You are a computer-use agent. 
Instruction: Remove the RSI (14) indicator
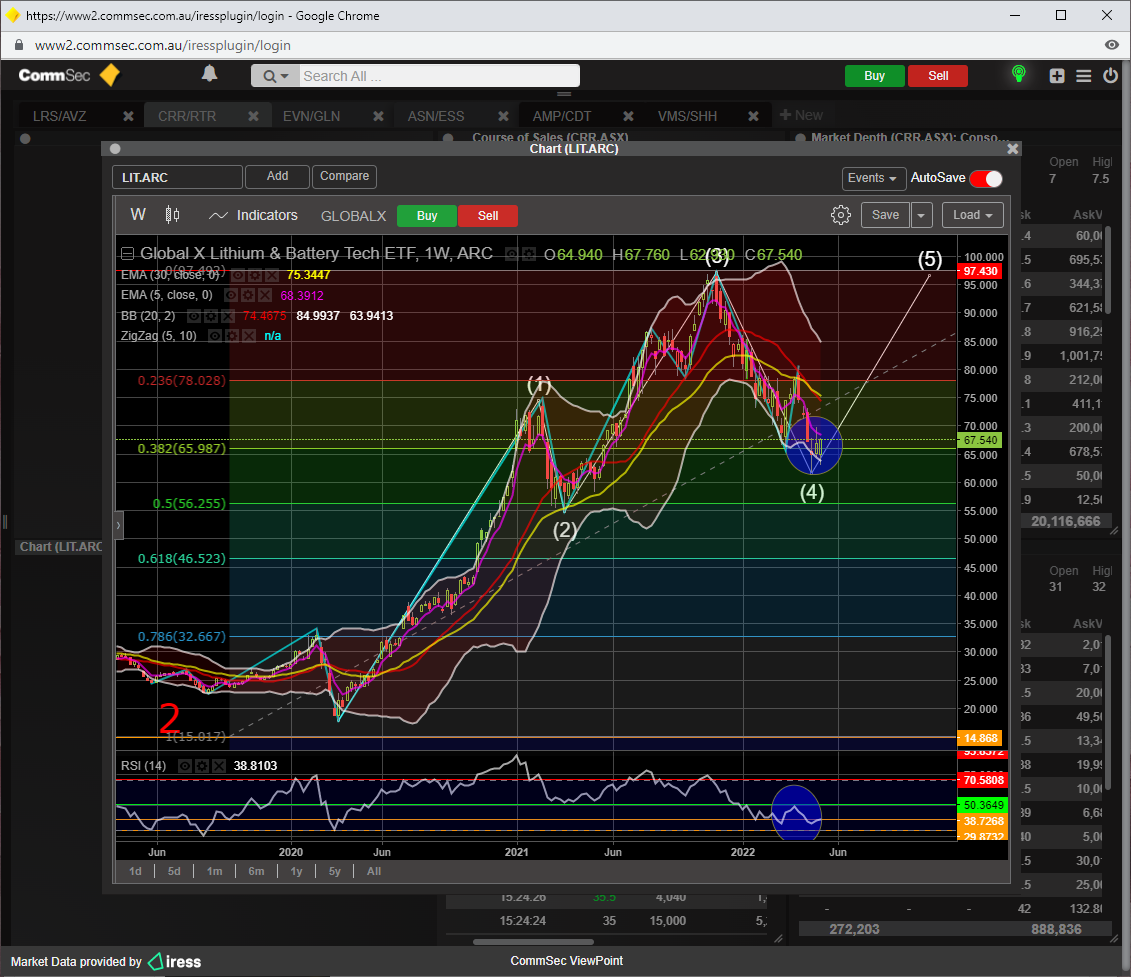tap(219, 766)
